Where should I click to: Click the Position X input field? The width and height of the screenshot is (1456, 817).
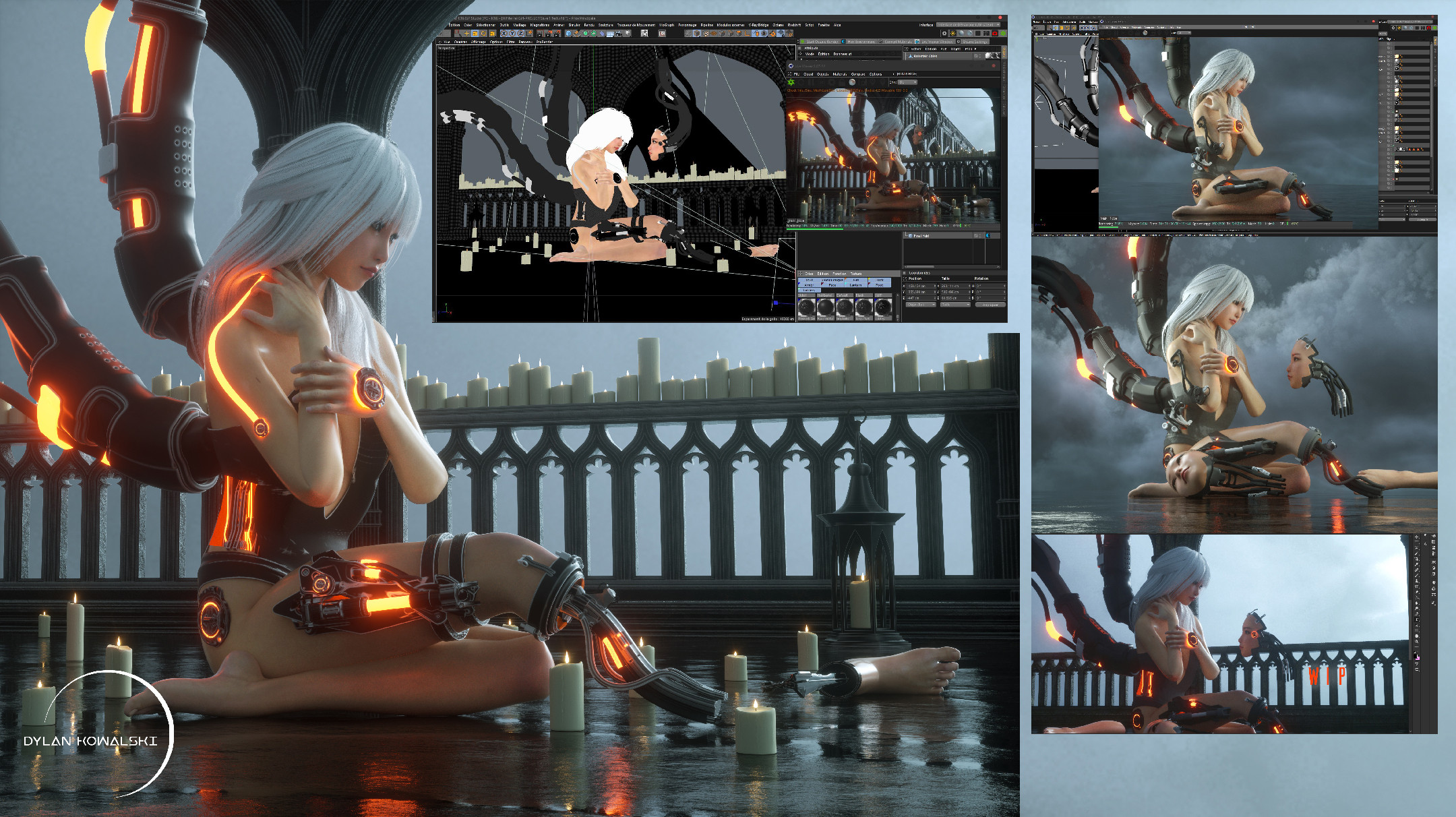921,286
